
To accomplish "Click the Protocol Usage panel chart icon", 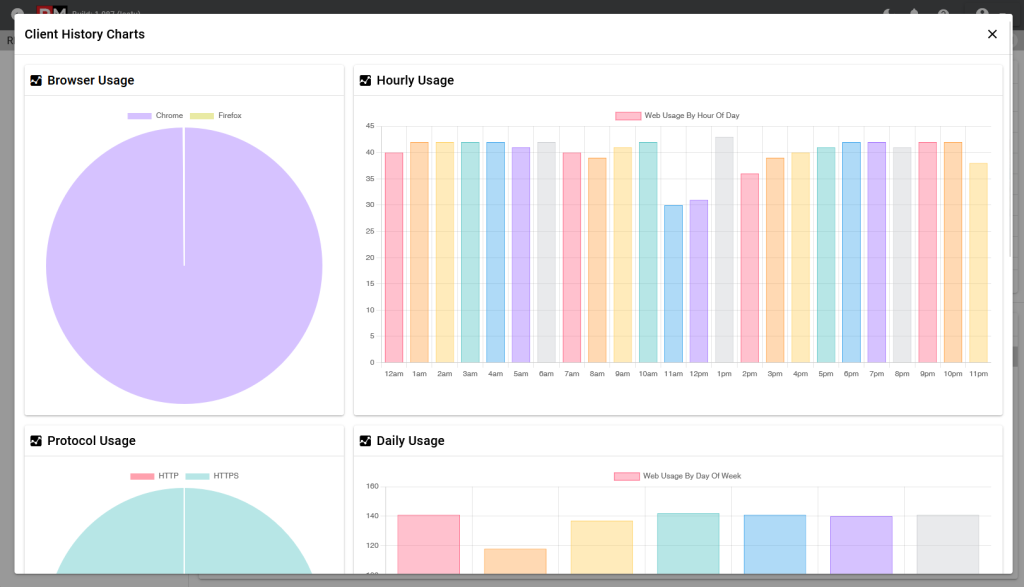I will (x=35, y=440).
